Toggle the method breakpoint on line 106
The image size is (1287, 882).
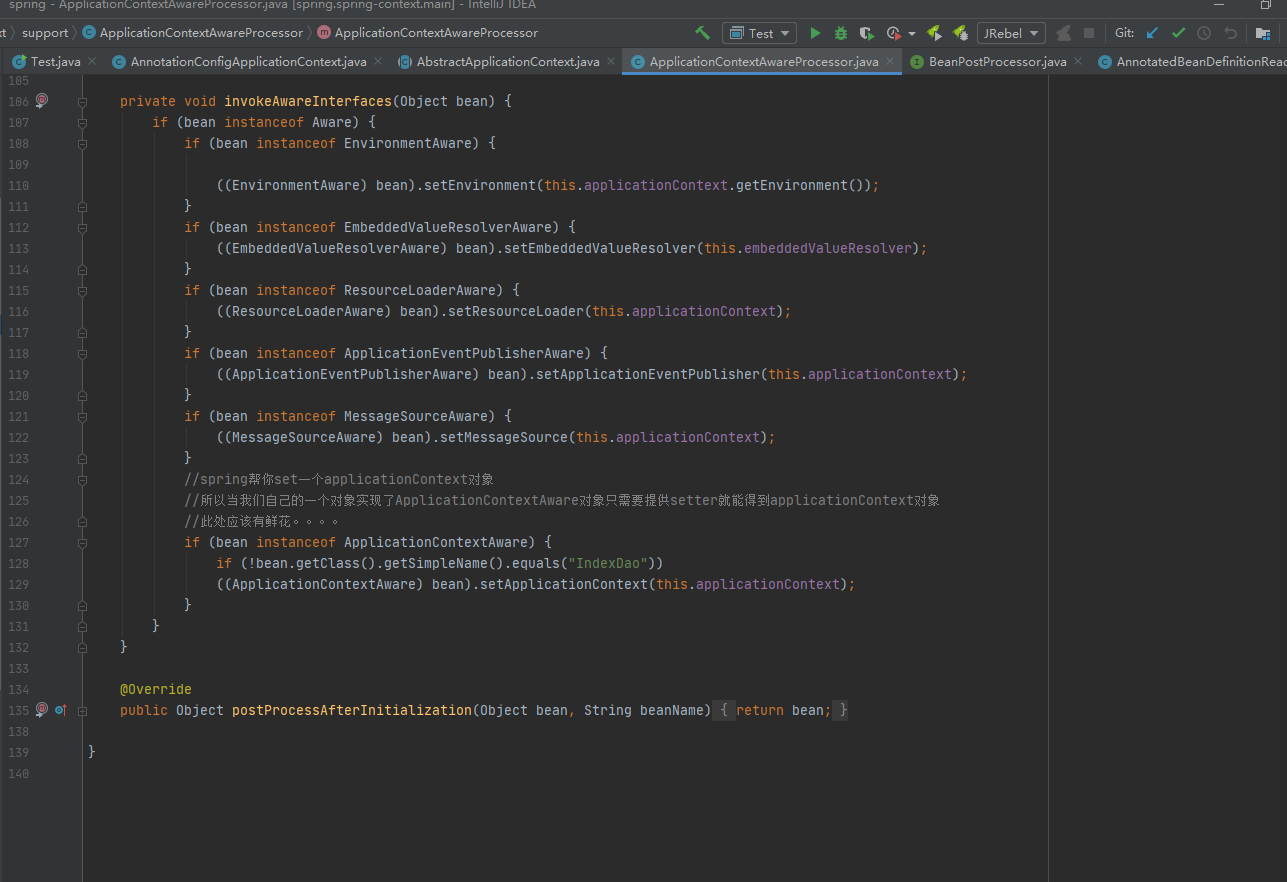(x=41, y=101)
